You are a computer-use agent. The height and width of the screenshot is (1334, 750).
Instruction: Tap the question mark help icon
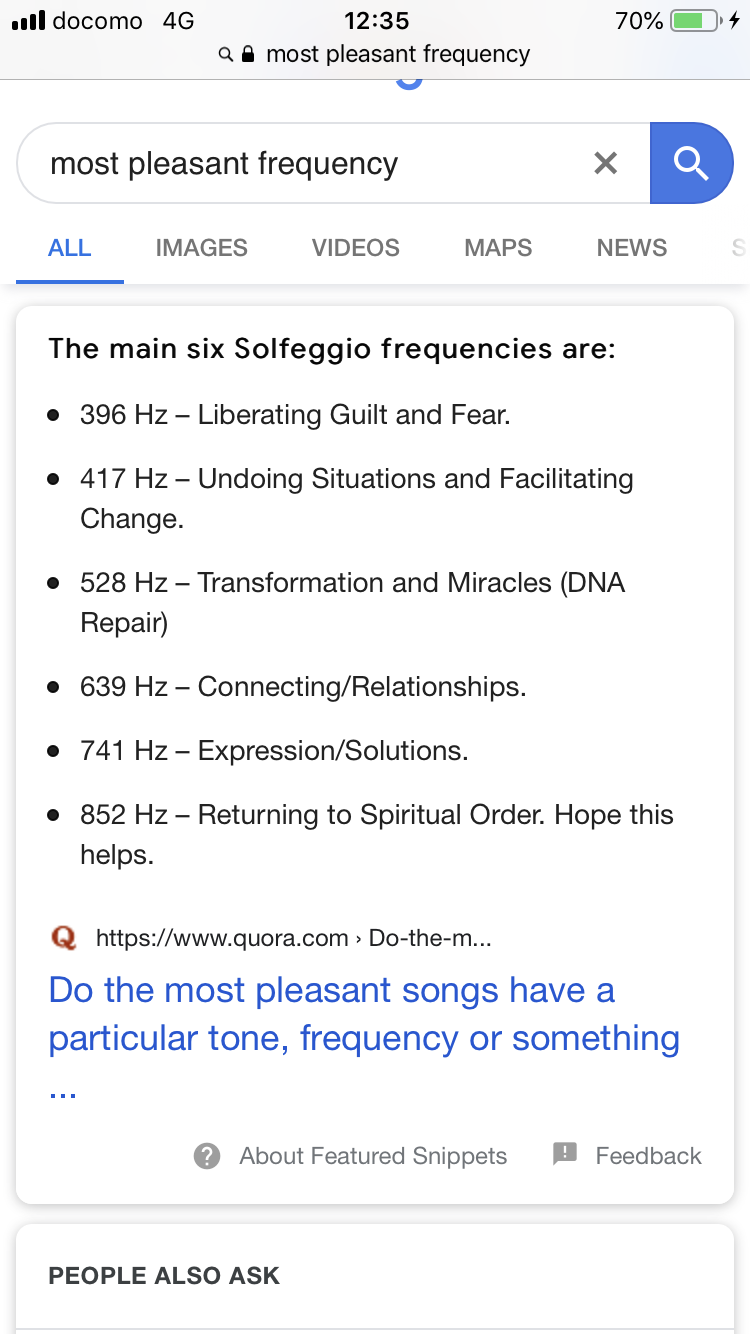(x=207, y=1156)
